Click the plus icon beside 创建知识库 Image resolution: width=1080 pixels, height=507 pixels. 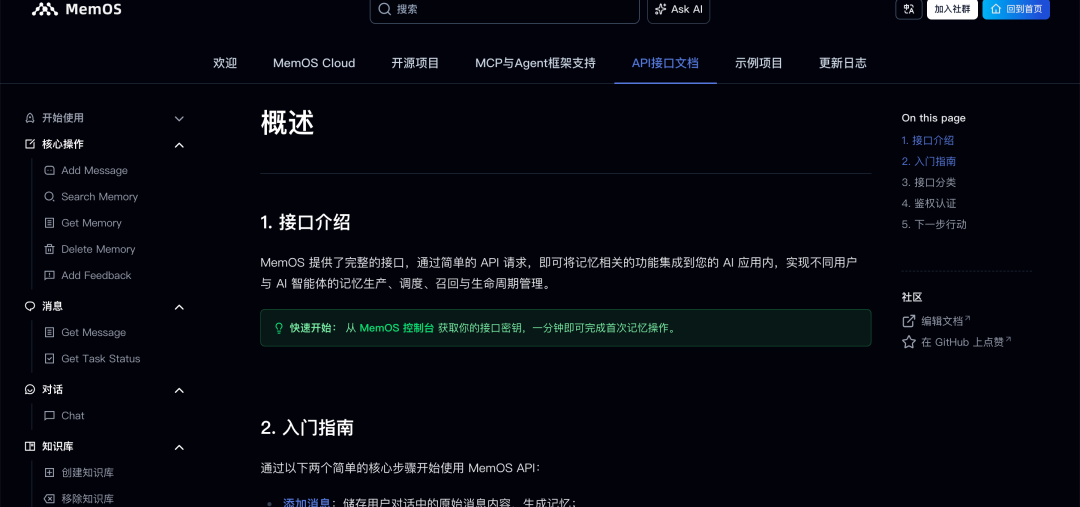pyautogui.click(x=49, y=473)
